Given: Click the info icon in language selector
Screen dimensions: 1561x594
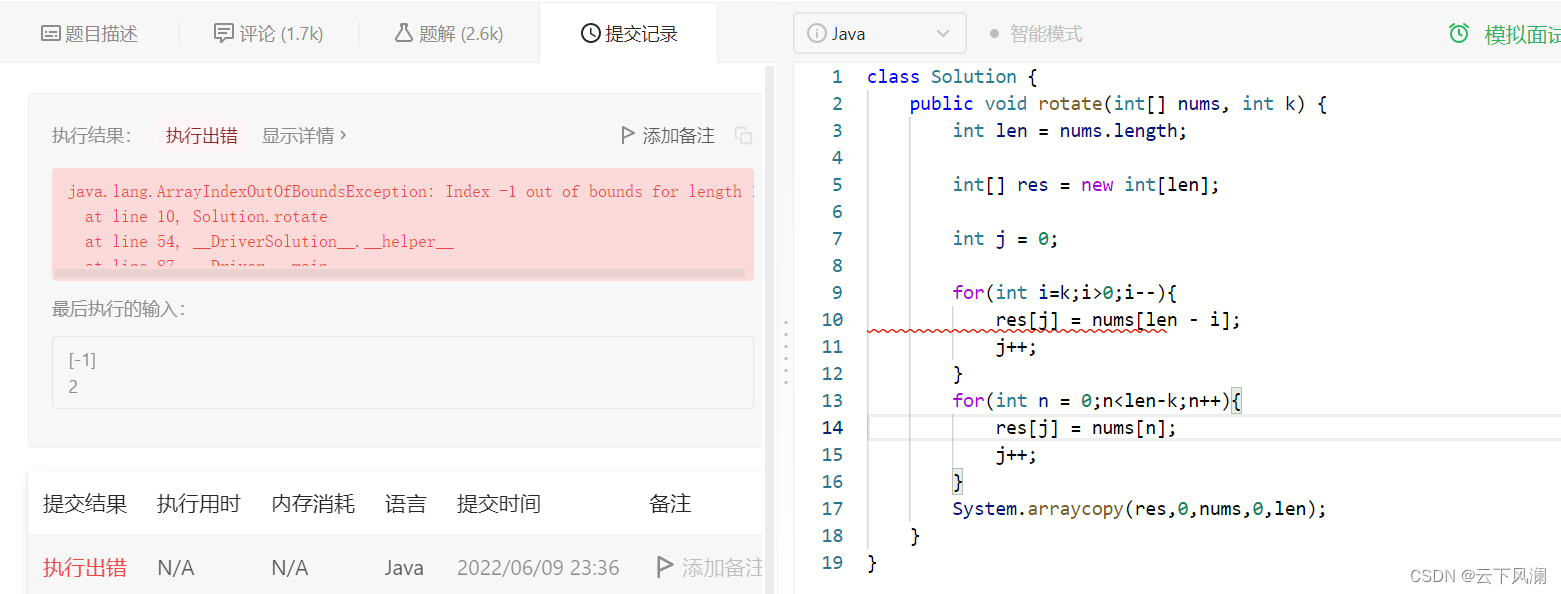Looking at the screenshot, I should click(x=817, y=33).
